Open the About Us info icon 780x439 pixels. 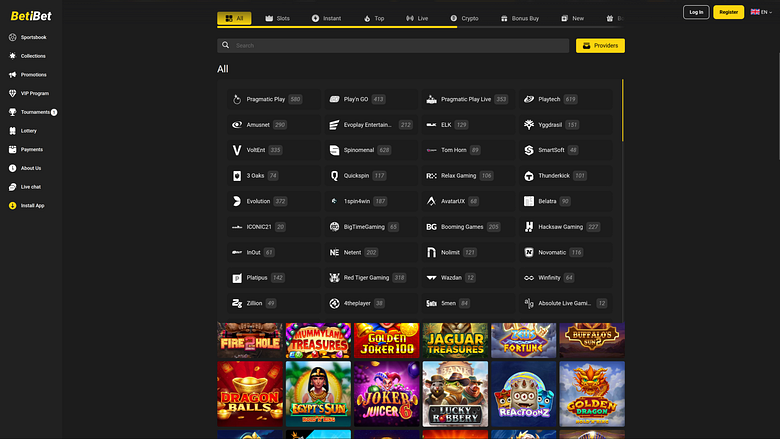pos(12,168)
